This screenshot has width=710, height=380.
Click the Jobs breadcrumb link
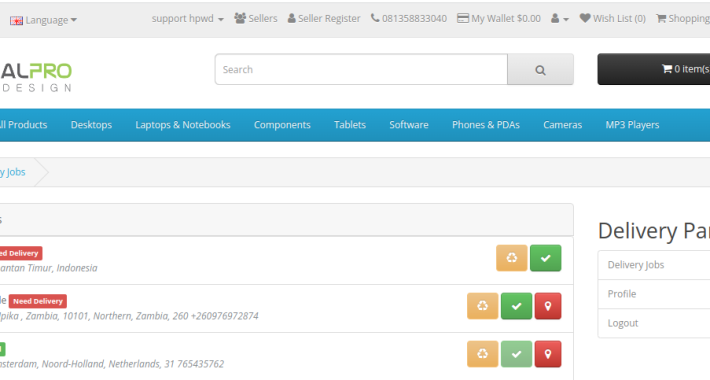pos(13,172)
